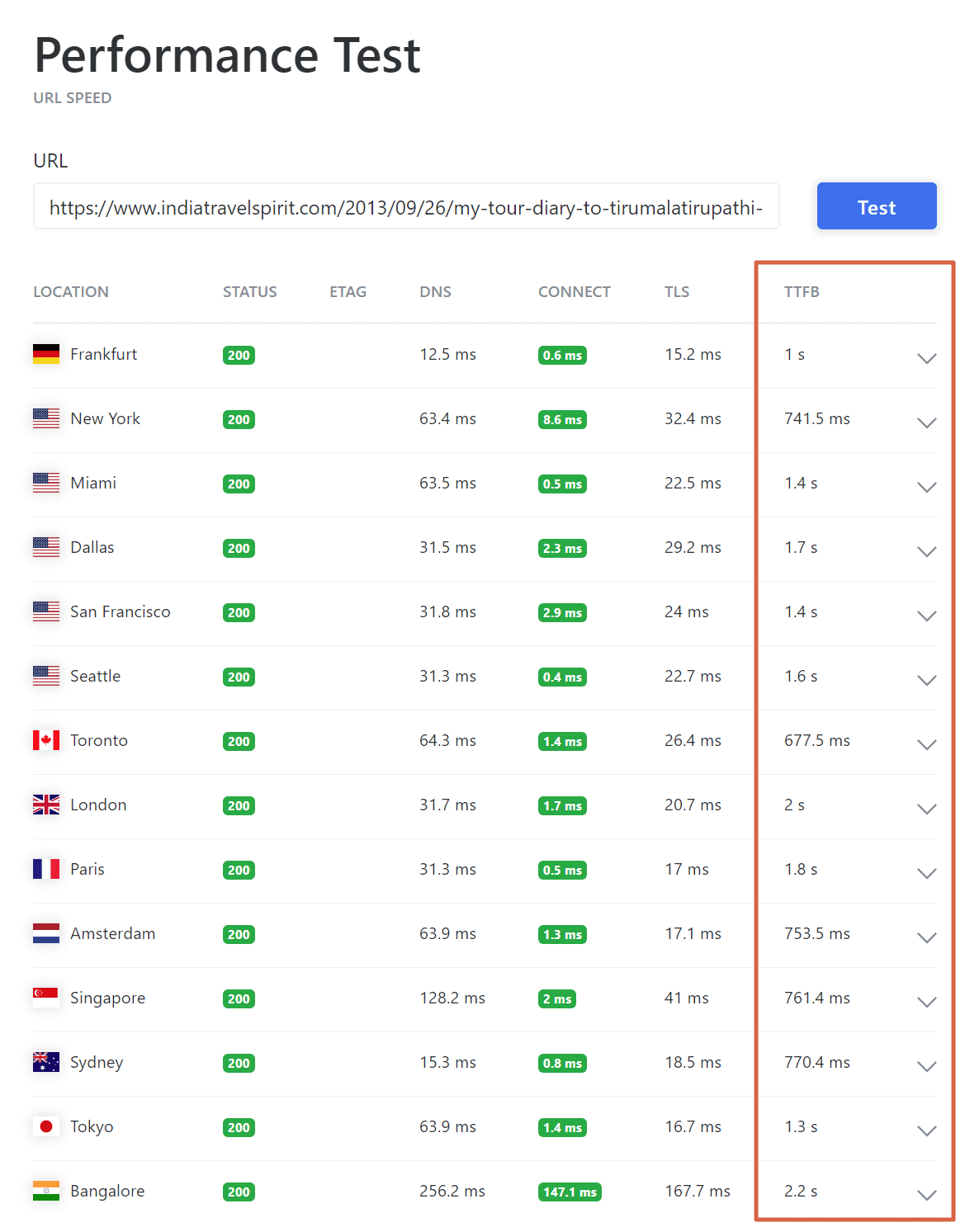Click the 677.5 ms TTFB value
This screenshot has width=965, height=1232.
click(x=817, y=740)
